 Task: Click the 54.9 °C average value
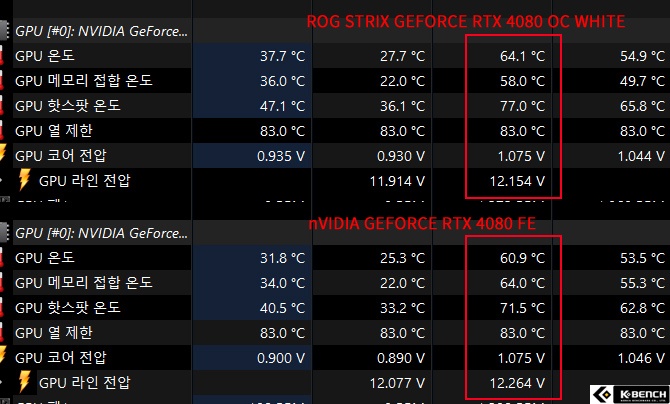[643, 56]
